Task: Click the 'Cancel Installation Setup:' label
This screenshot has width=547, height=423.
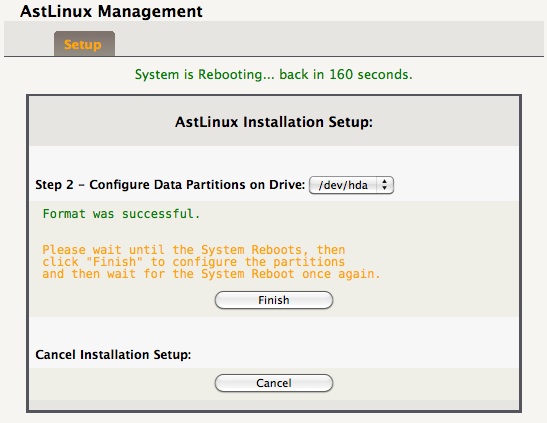Action: point(113,354)
